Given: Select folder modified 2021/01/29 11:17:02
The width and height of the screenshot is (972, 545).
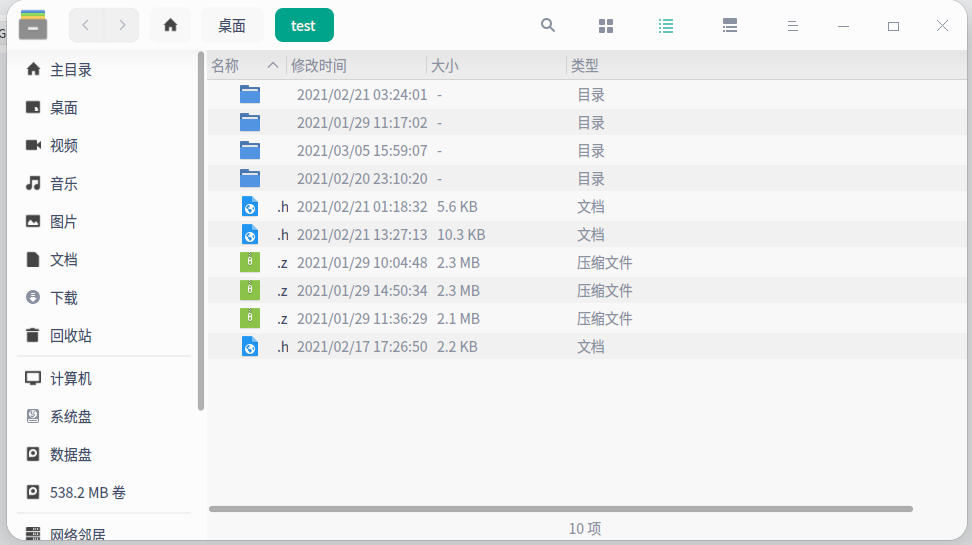Looking at the screenshot, I should click(250, 123).
